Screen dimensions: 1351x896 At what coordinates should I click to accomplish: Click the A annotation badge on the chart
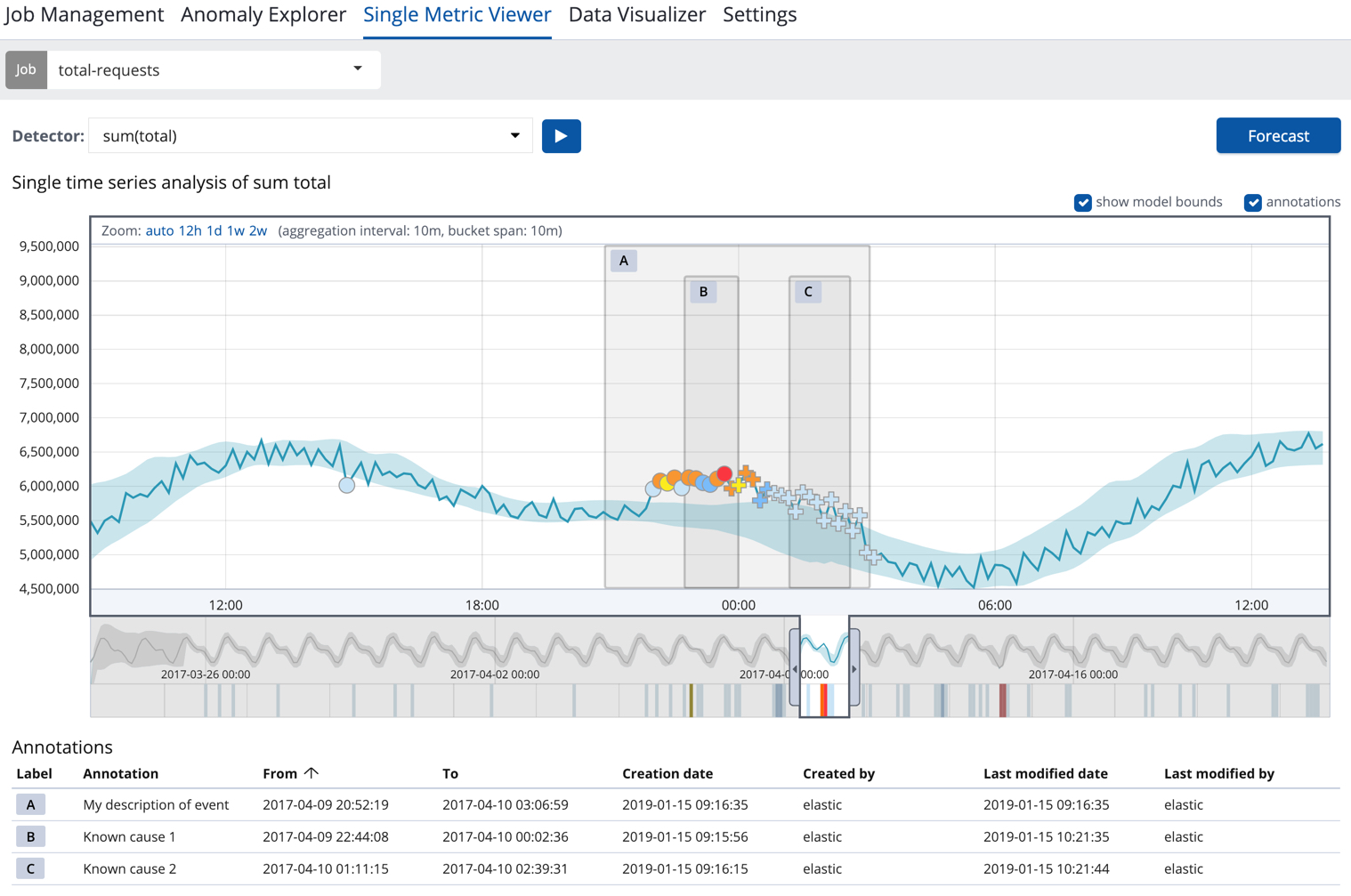(623, 260)
